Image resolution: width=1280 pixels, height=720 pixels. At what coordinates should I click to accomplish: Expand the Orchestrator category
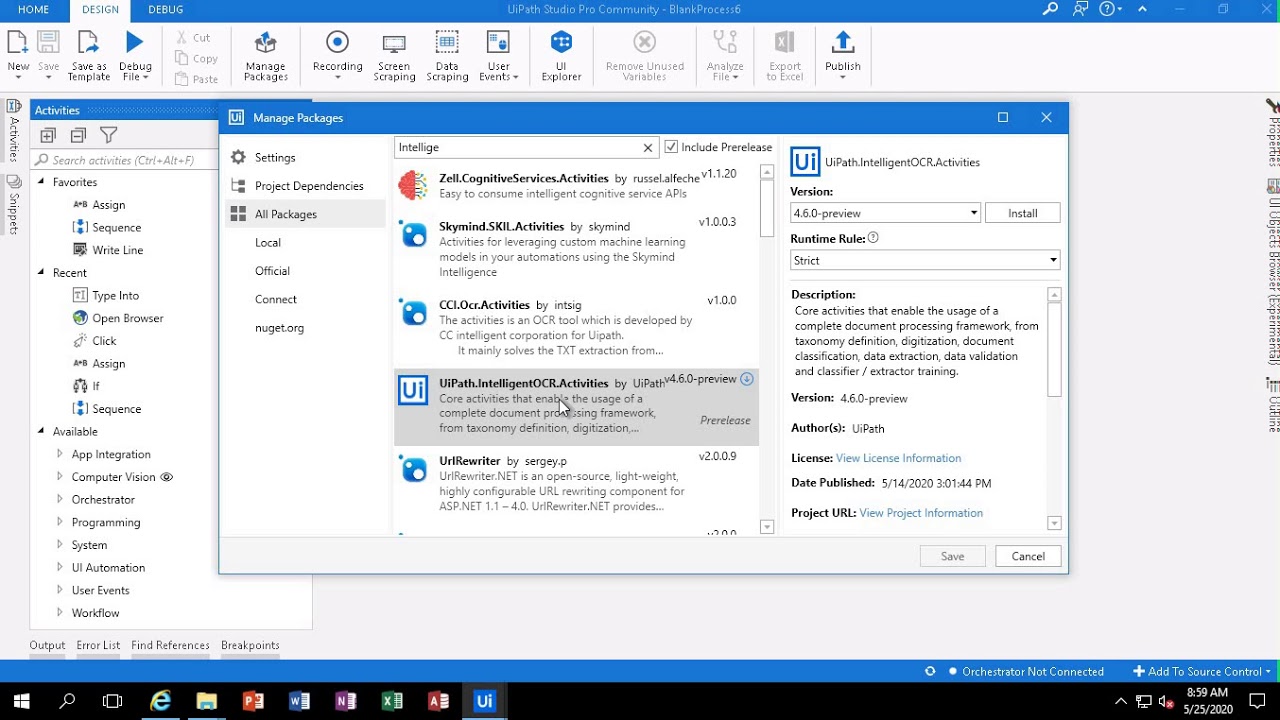pos(60,499)
